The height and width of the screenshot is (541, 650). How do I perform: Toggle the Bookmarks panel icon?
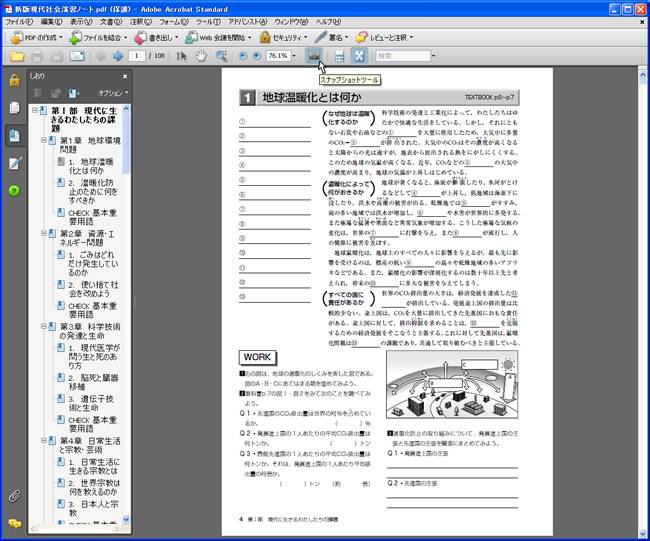[15, 136]
